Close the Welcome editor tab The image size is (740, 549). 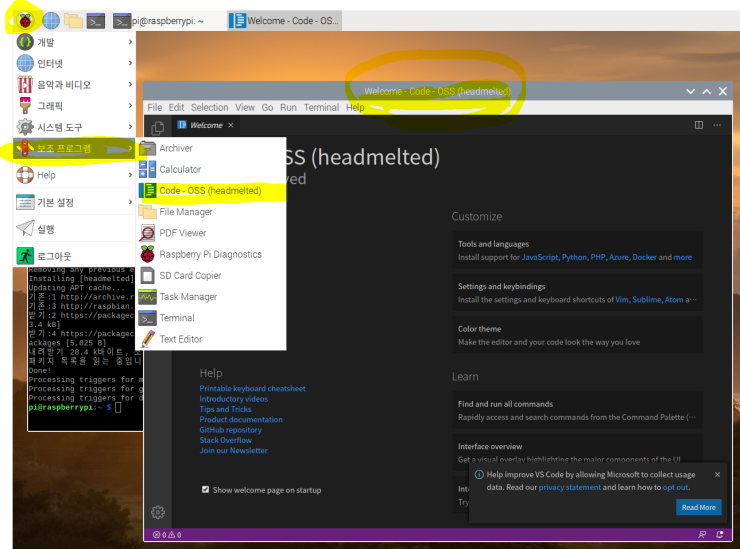pos(231,125)
